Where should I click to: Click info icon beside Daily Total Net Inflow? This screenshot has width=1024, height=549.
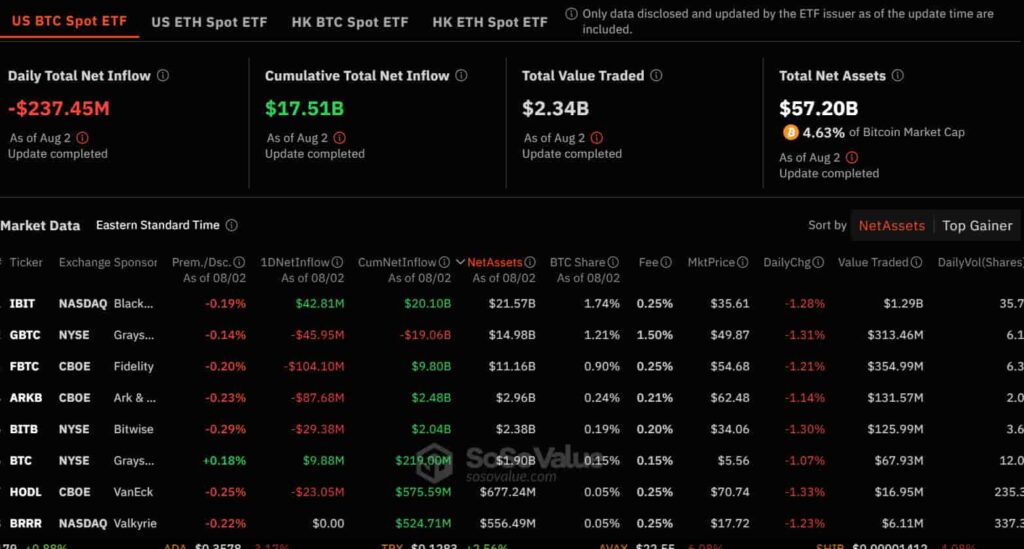163,76
